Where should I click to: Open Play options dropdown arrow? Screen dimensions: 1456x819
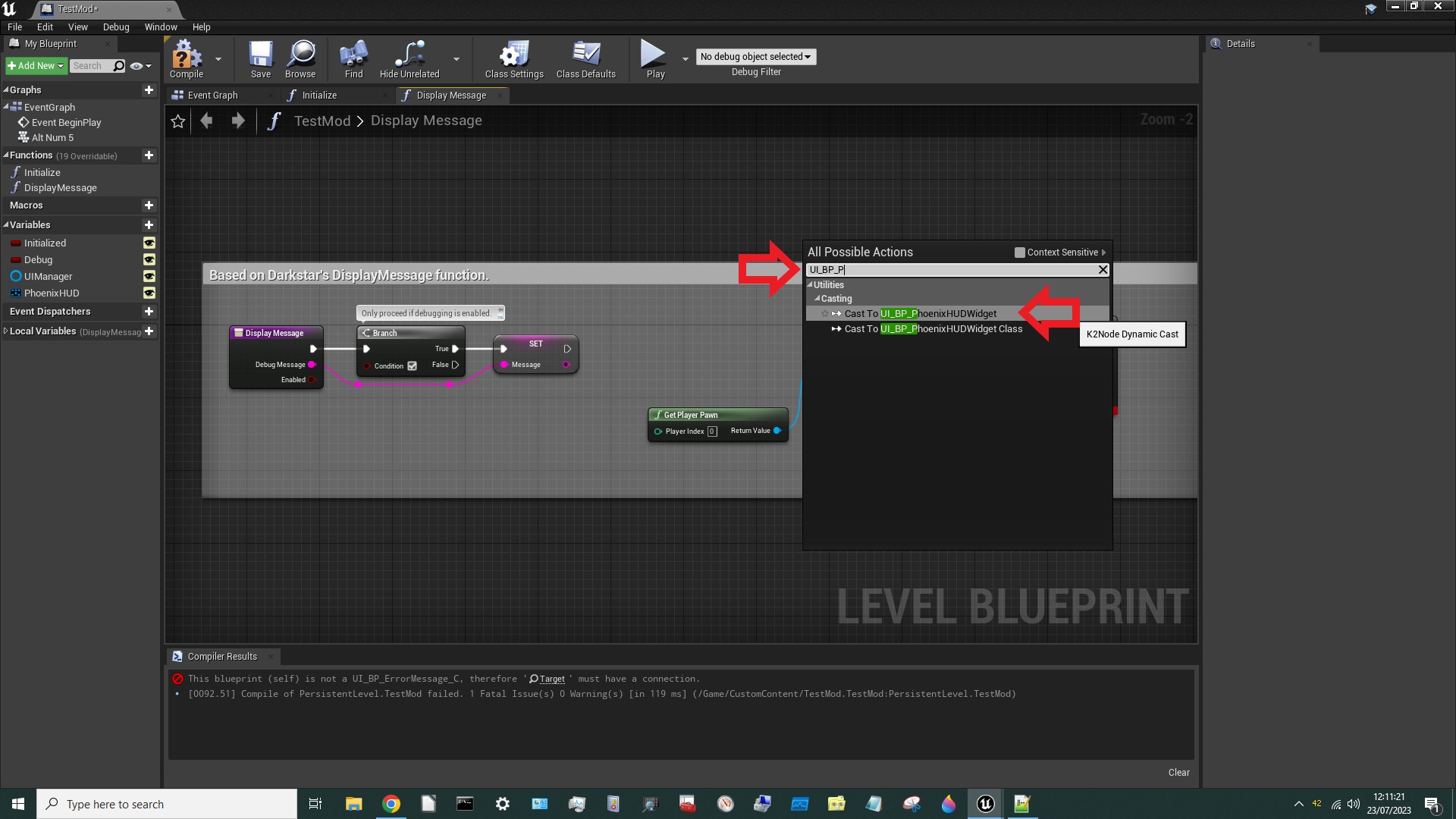tap(686, 59)
